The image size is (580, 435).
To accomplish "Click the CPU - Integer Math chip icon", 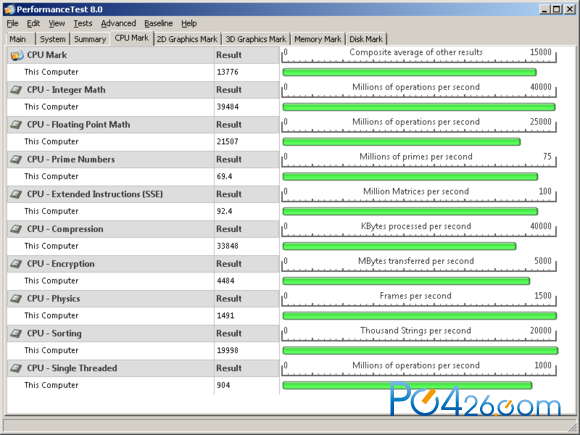I will (x=16, y=90).
